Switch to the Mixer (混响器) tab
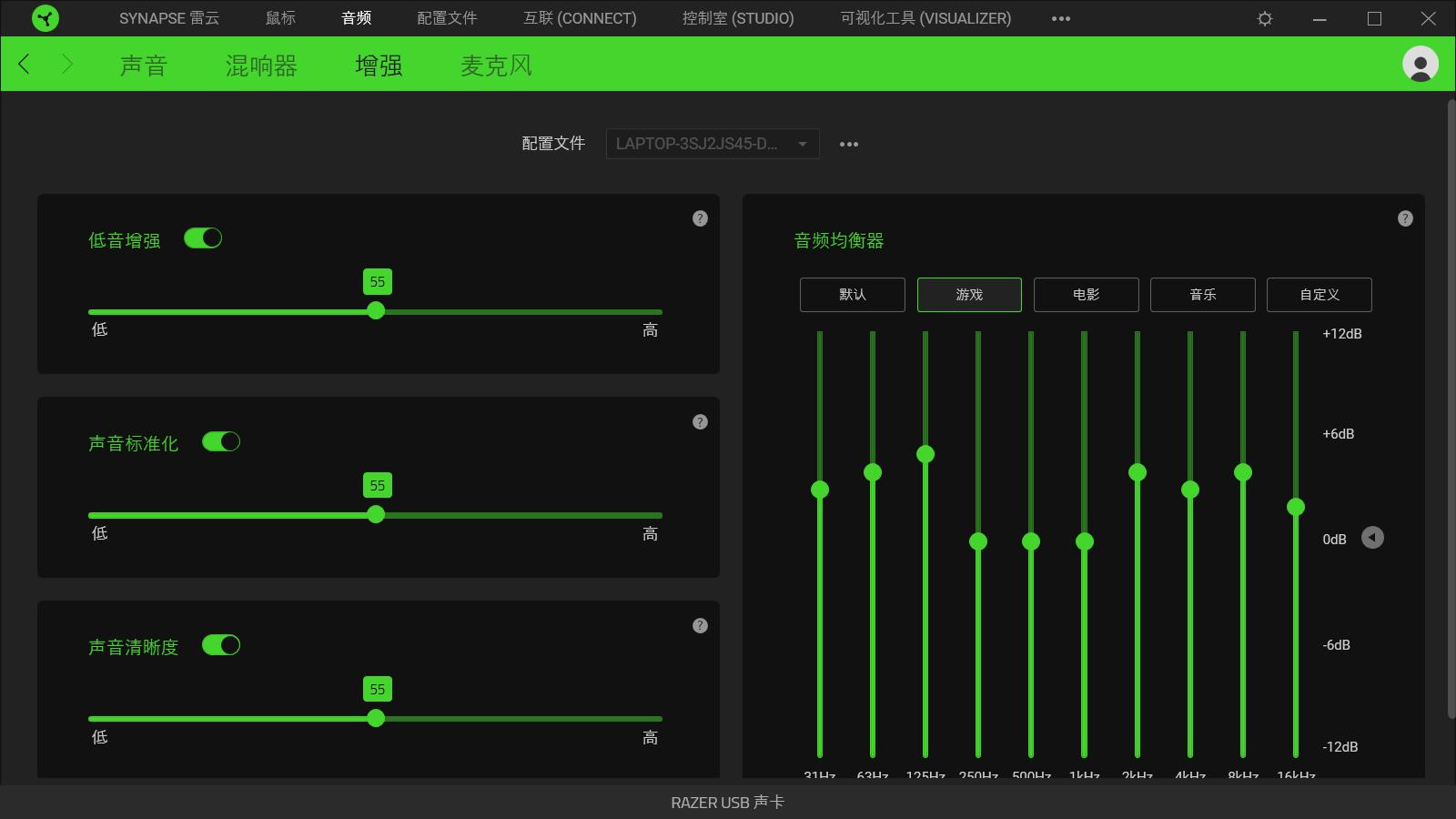1456x819 pixels. click(x=261, y=66)
